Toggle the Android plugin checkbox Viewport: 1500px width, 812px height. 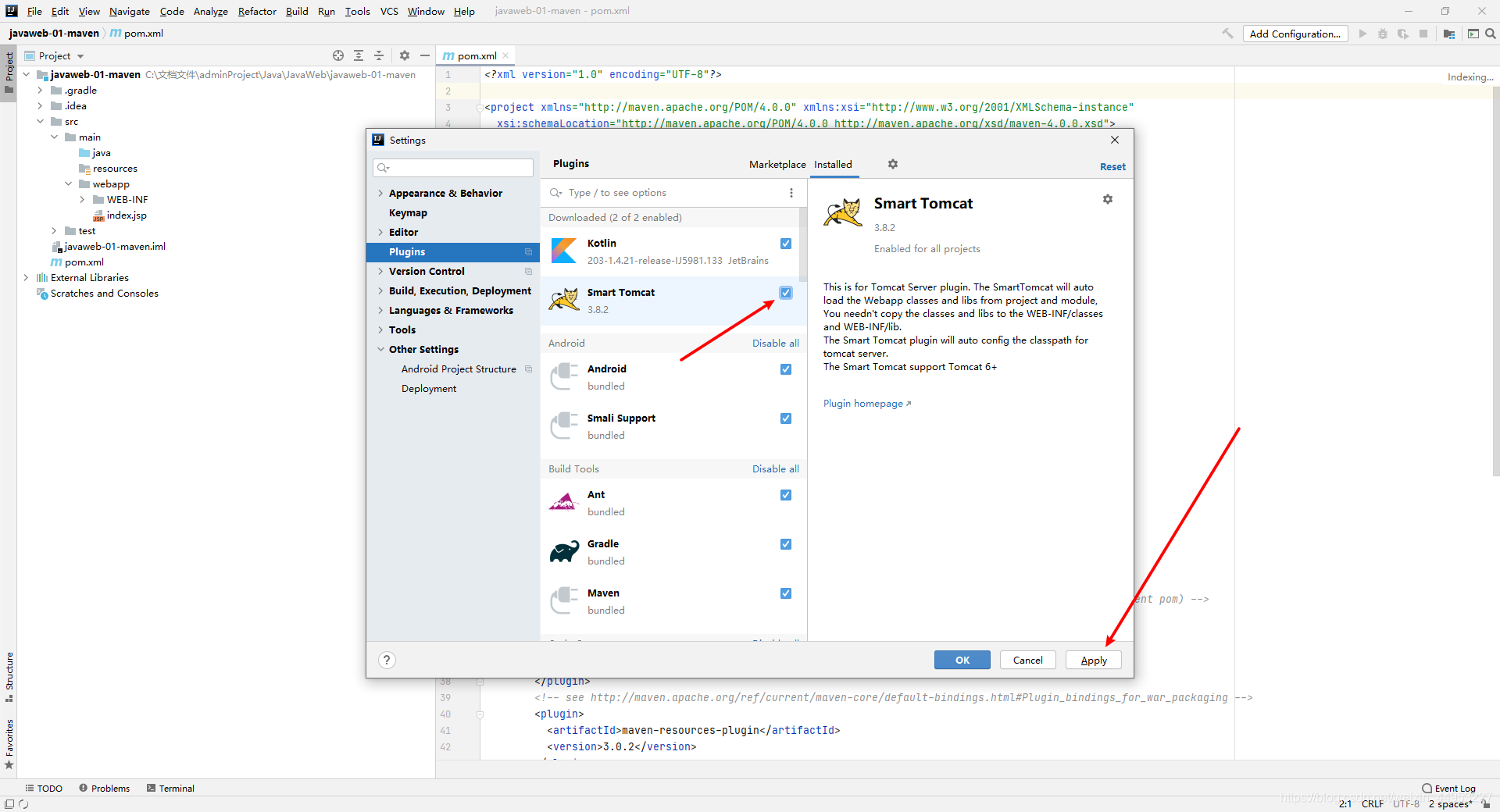coord(786,369)
